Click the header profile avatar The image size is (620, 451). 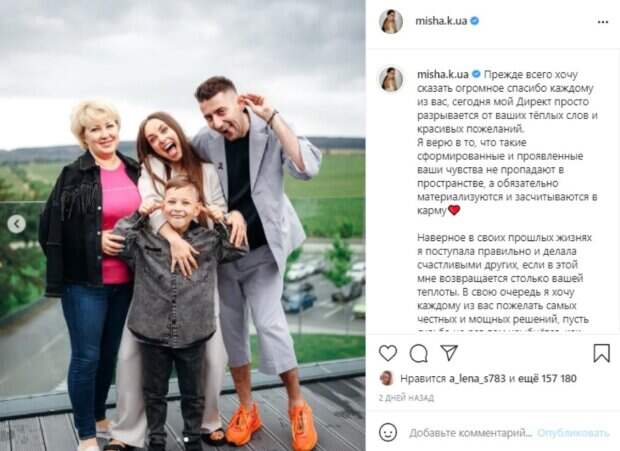(x=391, y=21)
